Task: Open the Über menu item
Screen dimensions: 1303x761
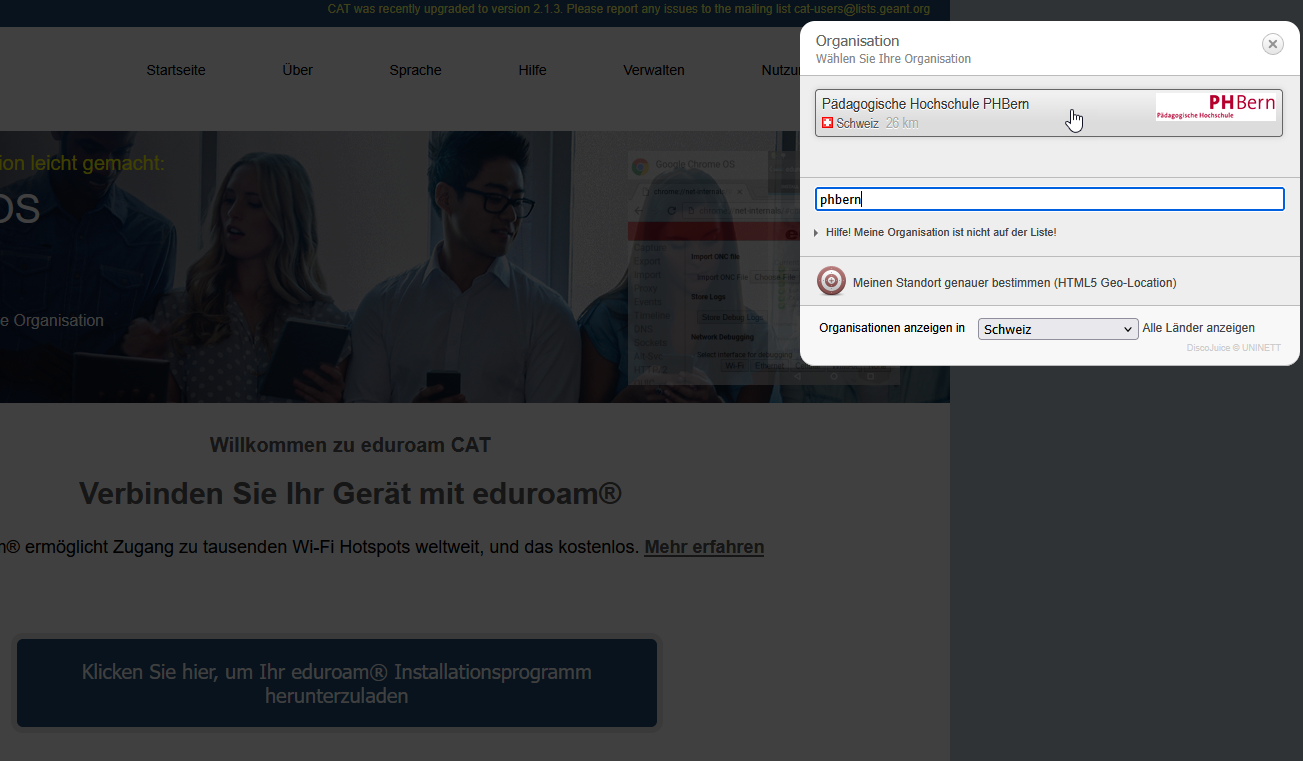Action: [297, 70]
